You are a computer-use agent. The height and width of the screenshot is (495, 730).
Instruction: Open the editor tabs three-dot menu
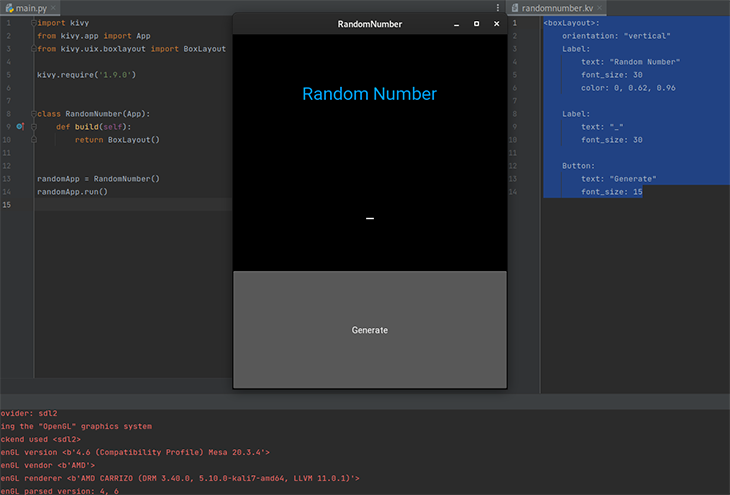pos(497,7)
